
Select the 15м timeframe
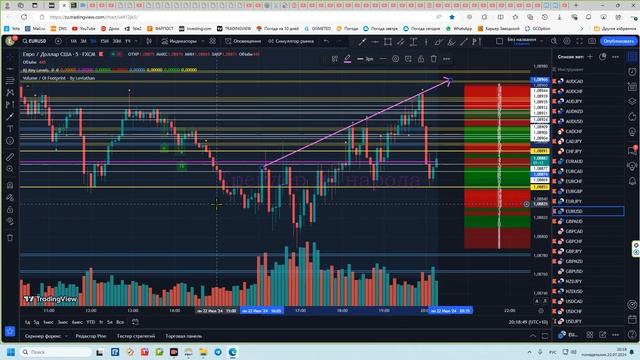(104, 41)
